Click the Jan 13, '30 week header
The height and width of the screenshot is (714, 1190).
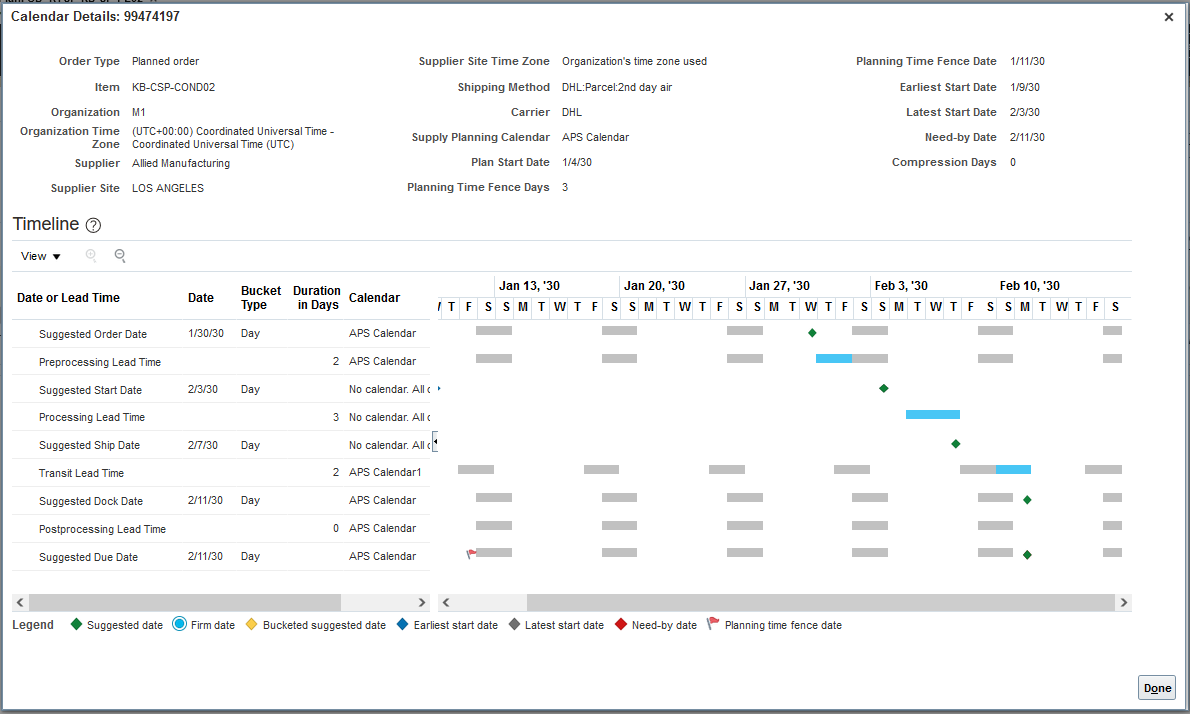529,286
